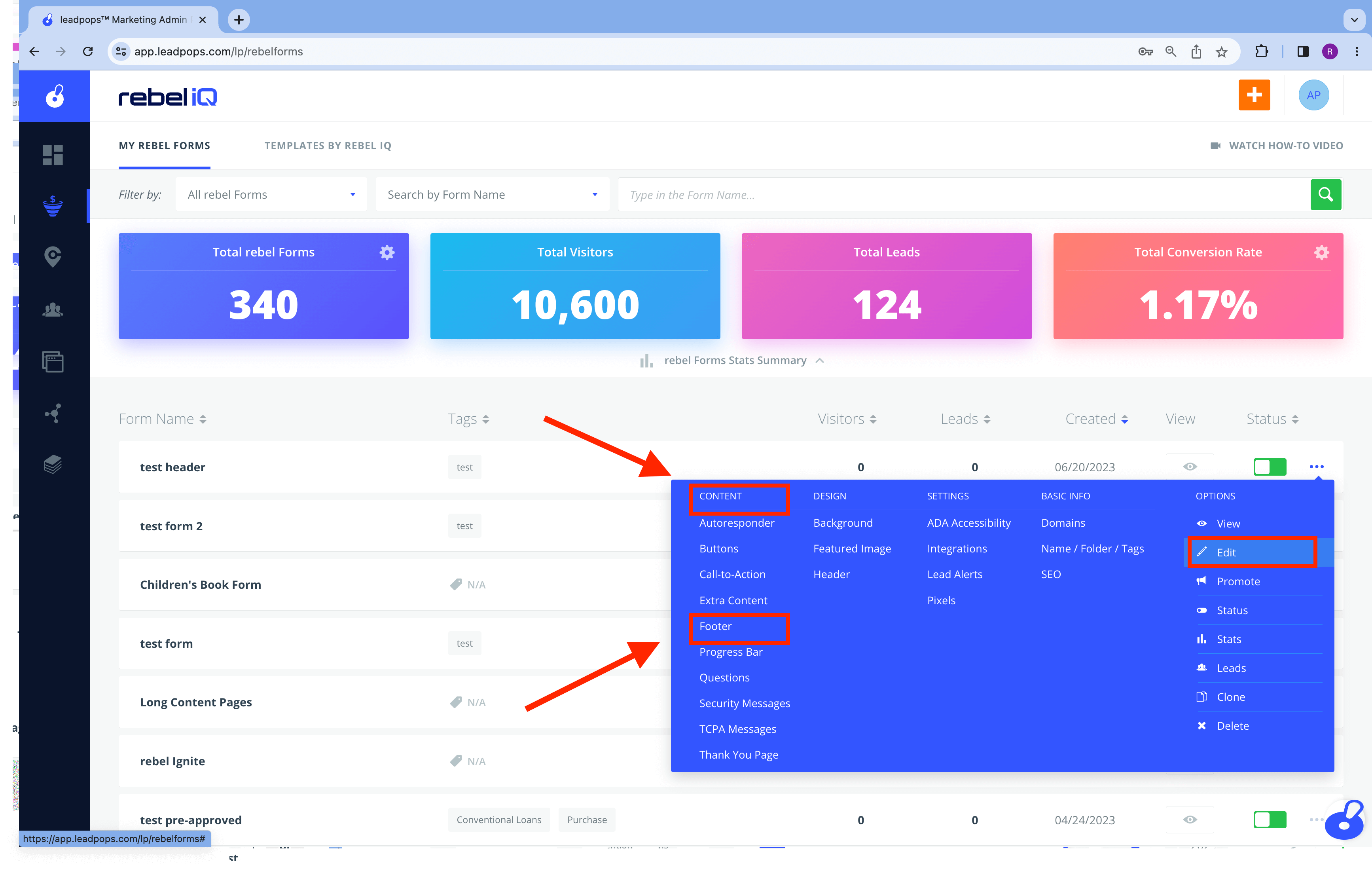Open the Long Content Pages form
The image size is (1372, 869).
click(x=196, y=702)
